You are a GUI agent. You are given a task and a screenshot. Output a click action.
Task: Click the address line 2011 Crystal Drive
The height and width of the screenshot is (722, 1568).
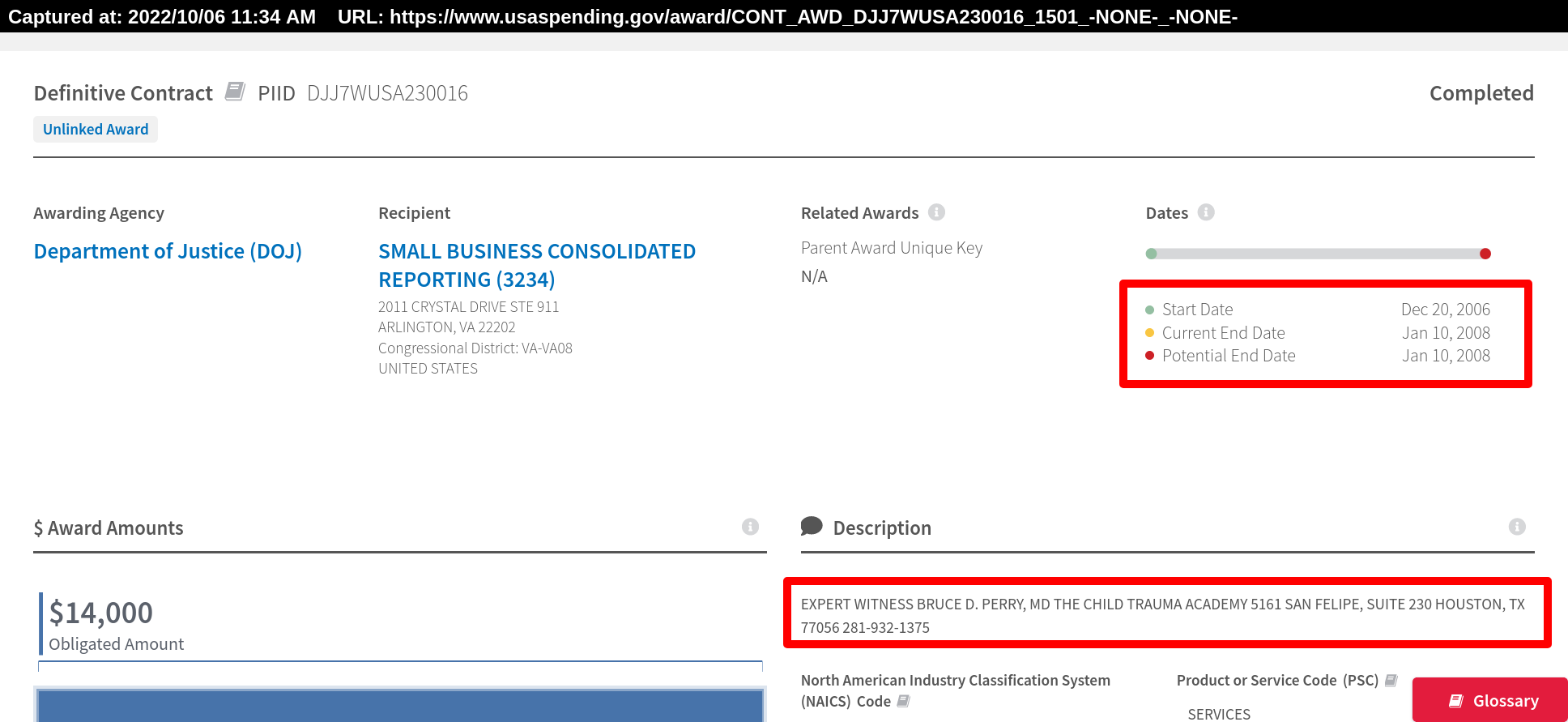pyautogui.click(x=468, y=307)
